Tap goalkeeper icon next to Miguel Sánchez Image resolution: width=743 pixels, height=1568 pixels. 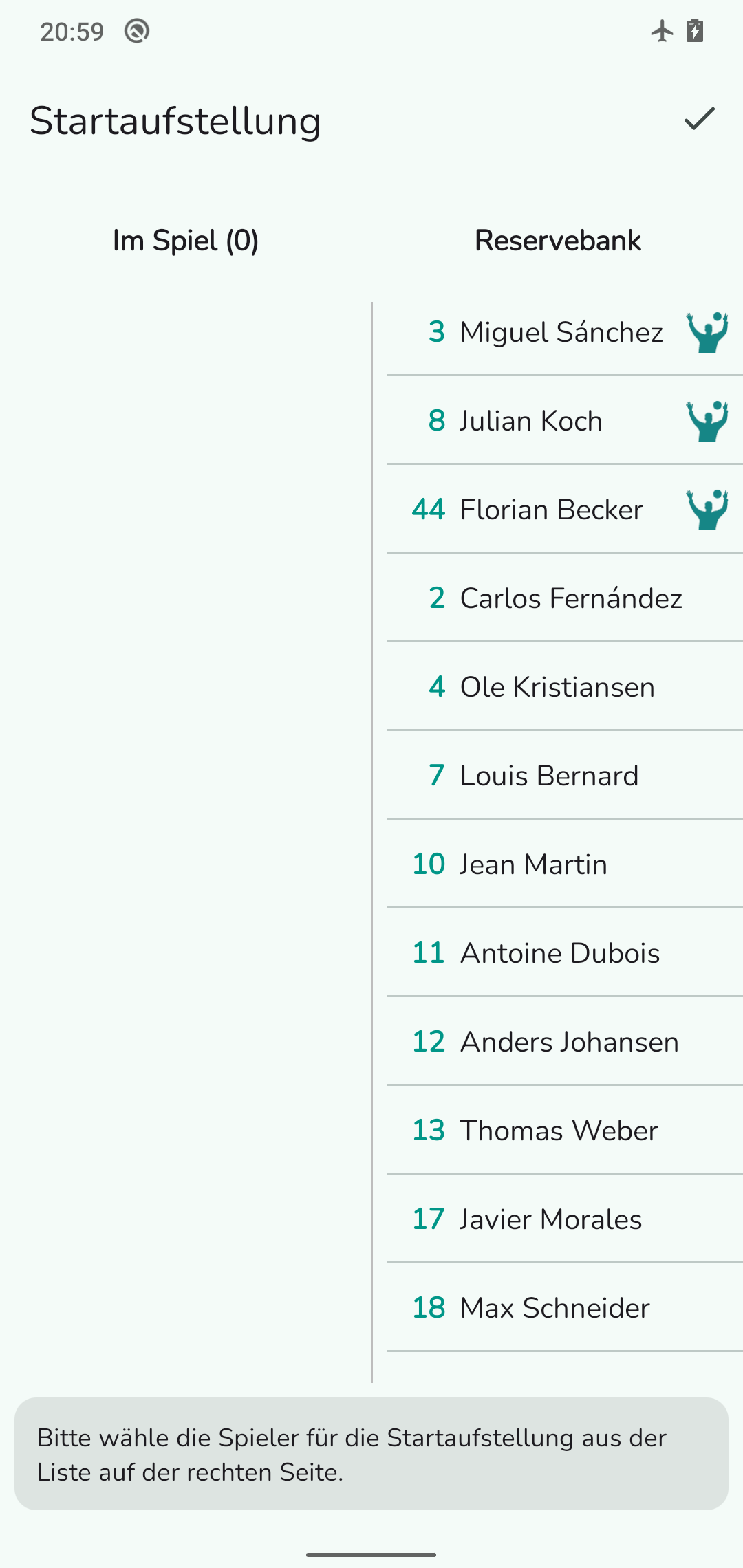pos(707,332)
